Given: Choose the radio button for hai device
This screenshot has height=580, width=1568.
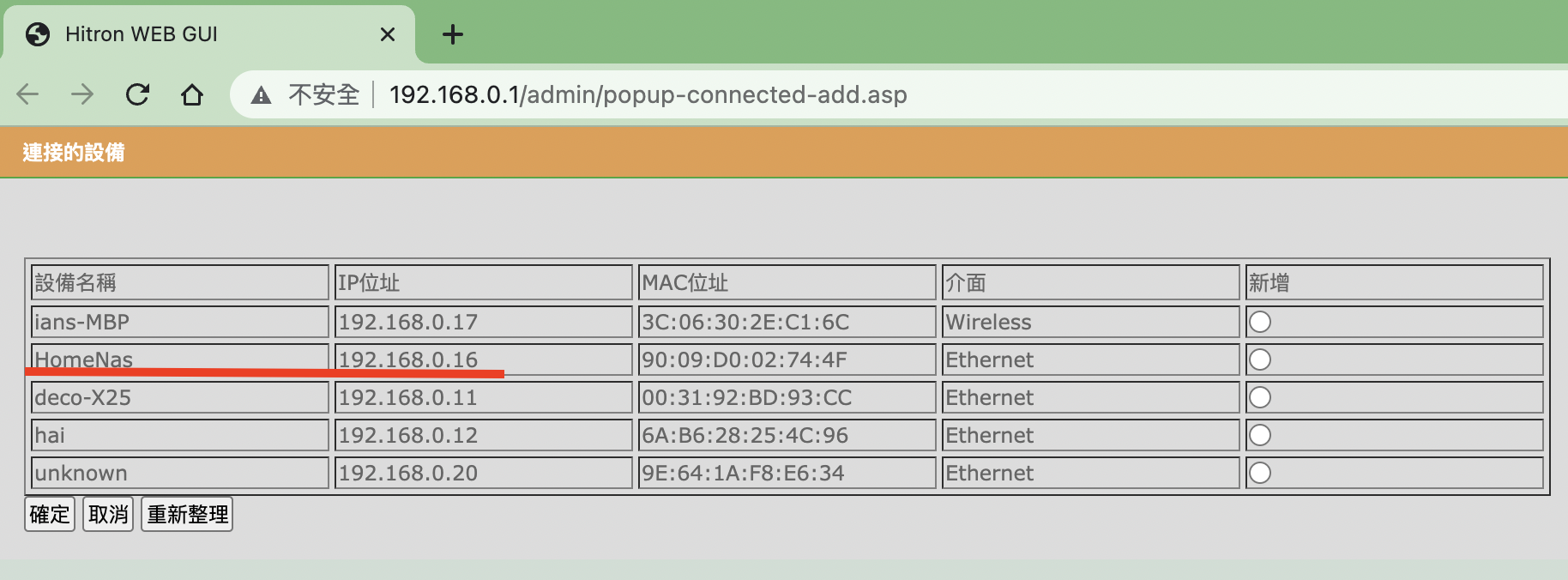Looking at the screenshot, I should (x=1260, y=435).
